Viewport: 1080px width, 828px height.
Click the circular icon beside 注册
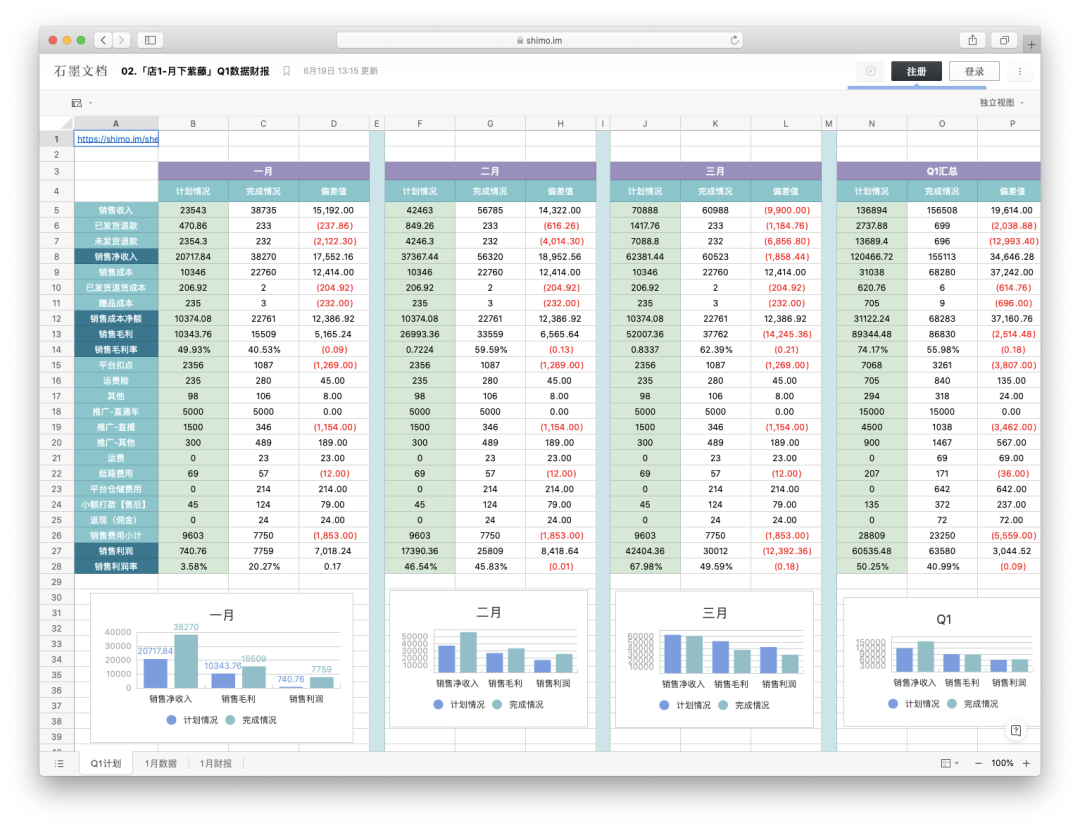tap(871, 71)
